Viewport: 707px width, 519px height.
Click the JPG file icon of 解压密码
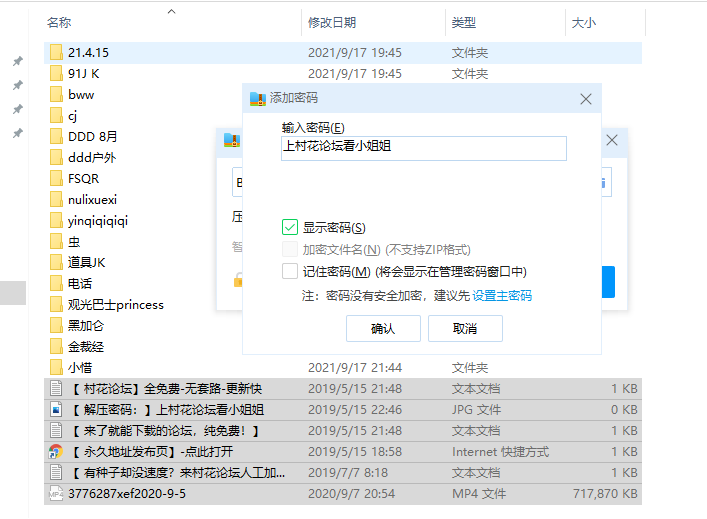[56, 409]
